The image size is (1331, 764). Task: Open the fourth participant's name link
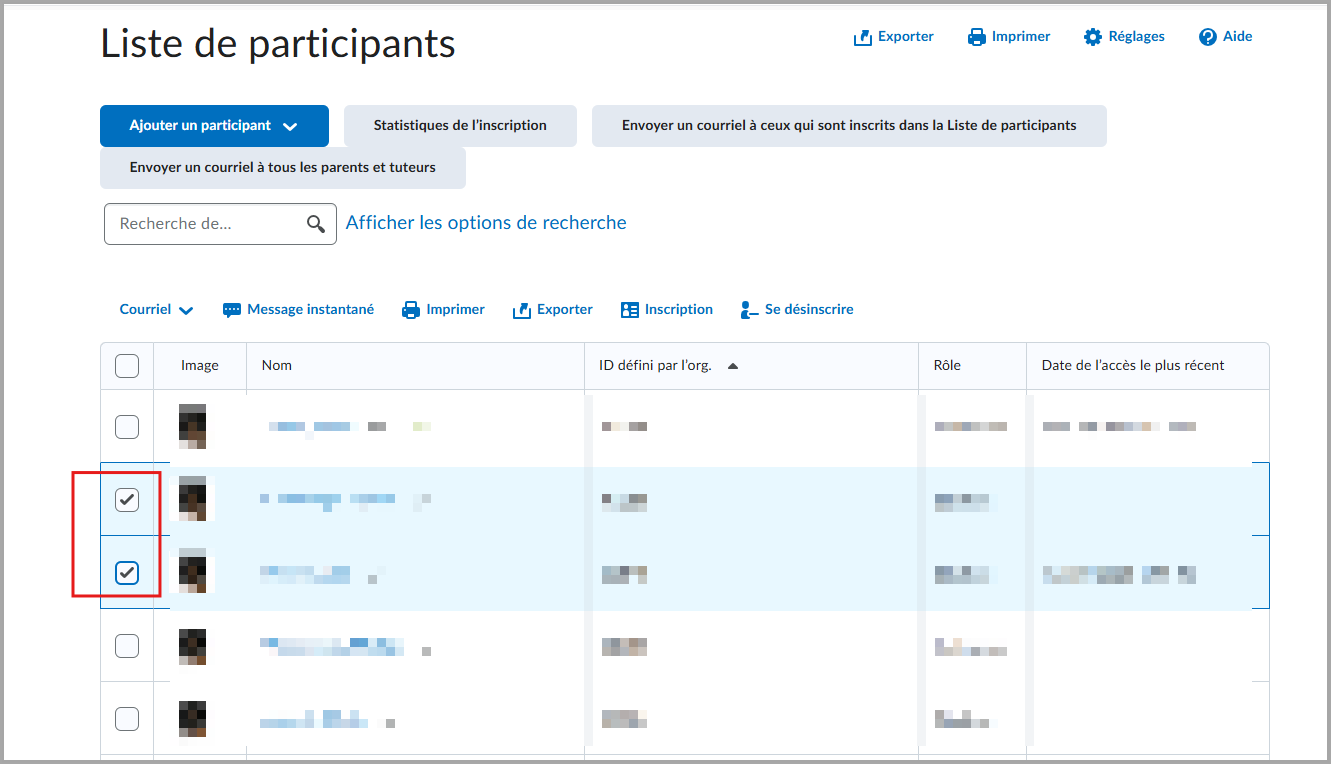(x=345, y=646)
